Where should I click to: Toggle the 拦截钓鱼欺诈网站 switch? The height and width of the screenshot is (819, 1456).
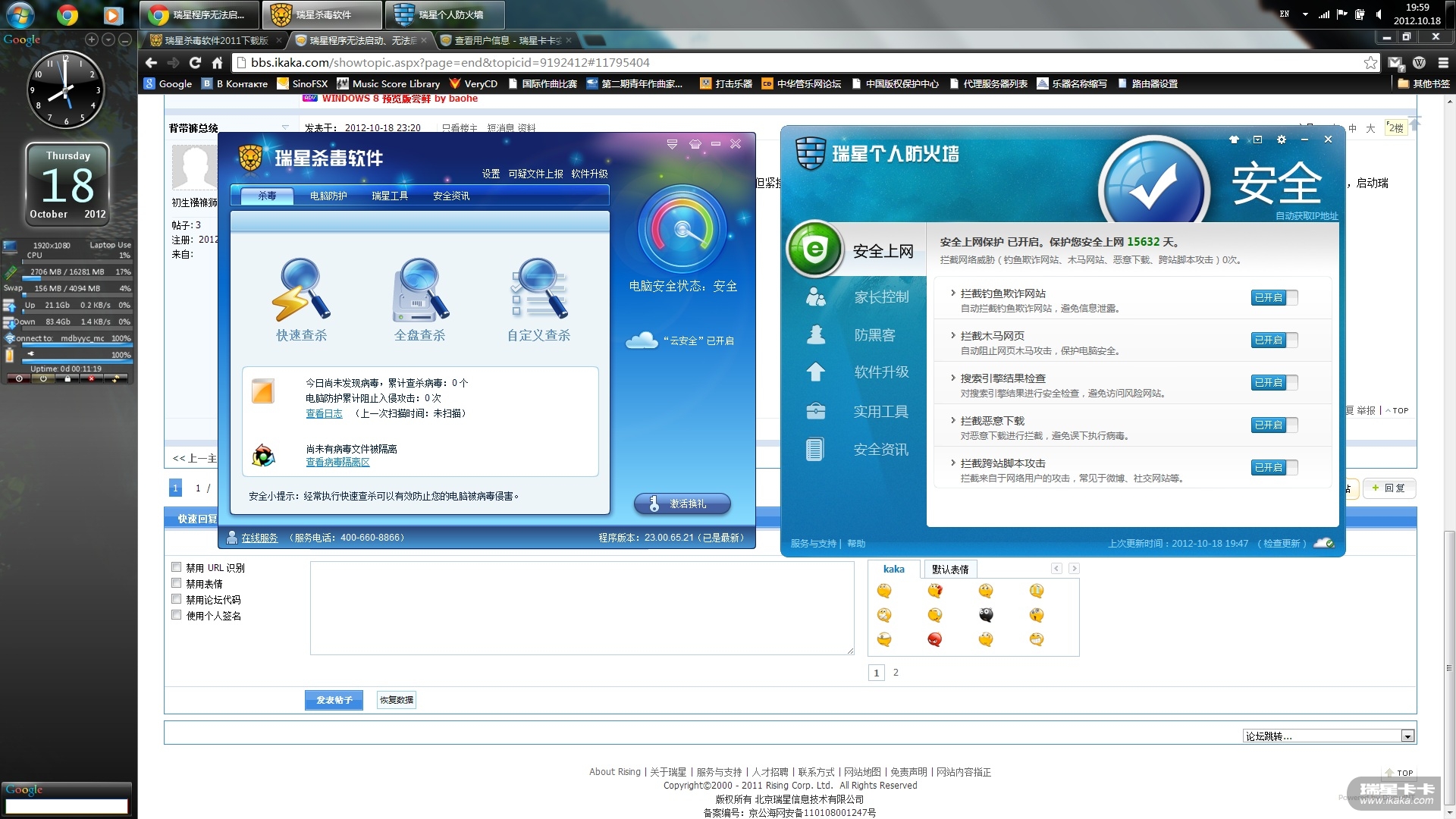[1274, 298]
